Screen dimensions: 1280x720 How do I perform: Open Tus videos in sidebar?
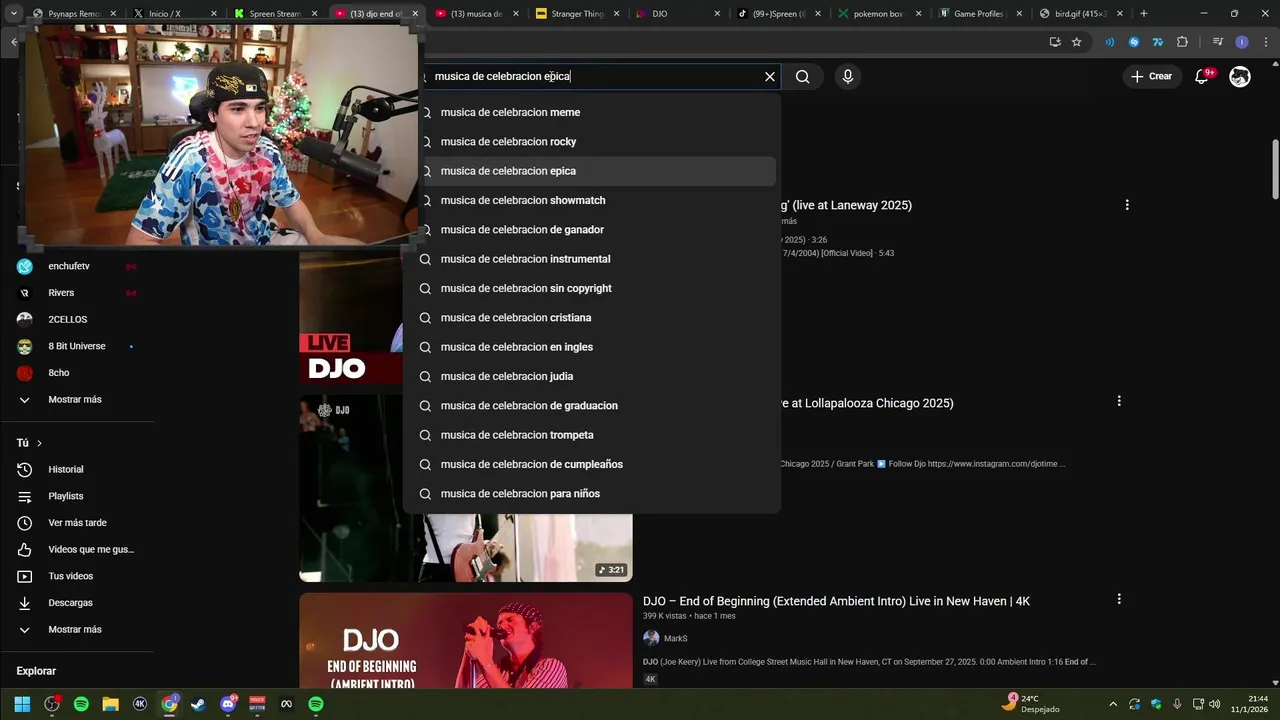pos(77,576)
